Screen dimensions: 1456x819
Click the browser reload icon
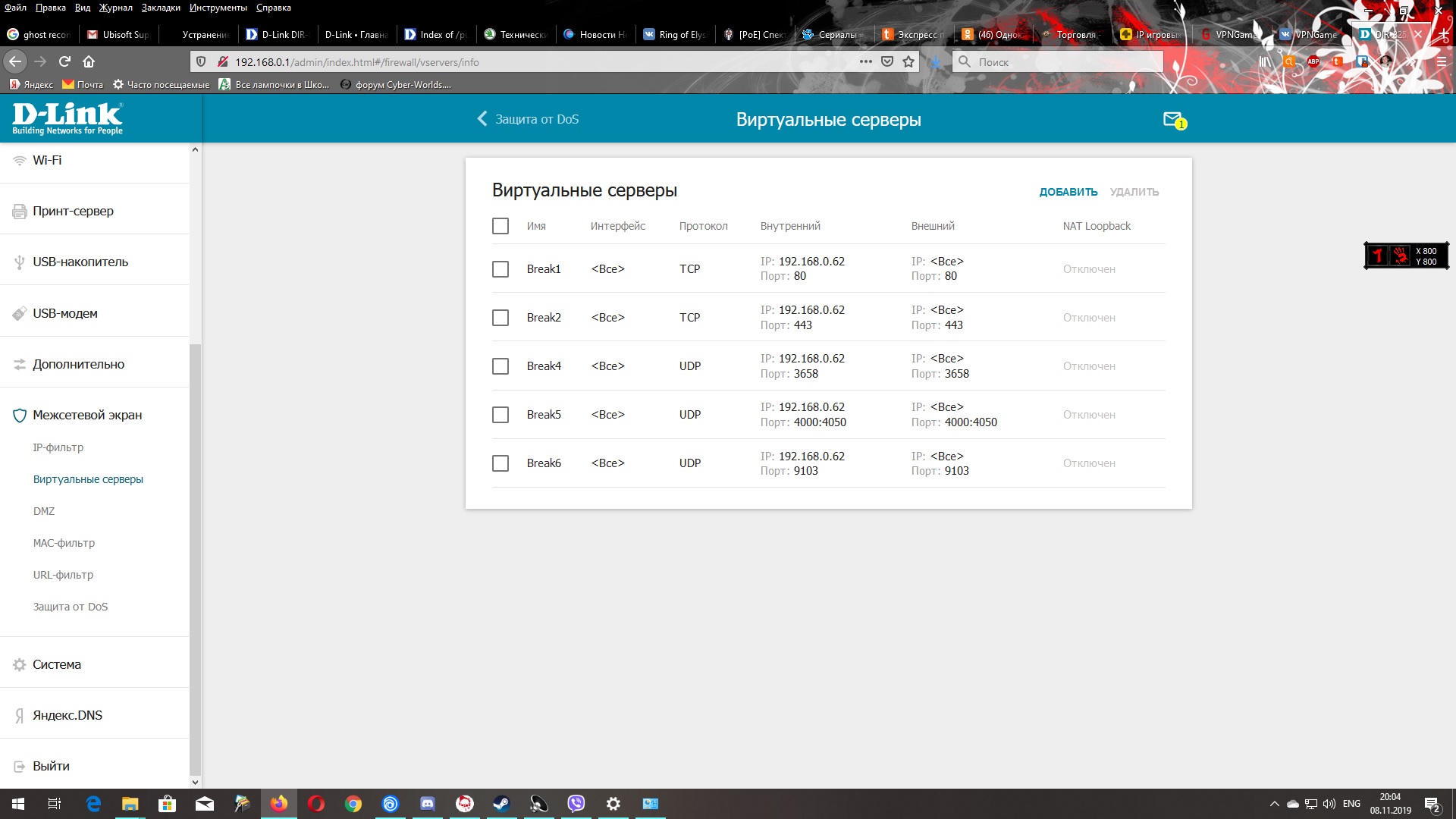(x=65, y=61)
